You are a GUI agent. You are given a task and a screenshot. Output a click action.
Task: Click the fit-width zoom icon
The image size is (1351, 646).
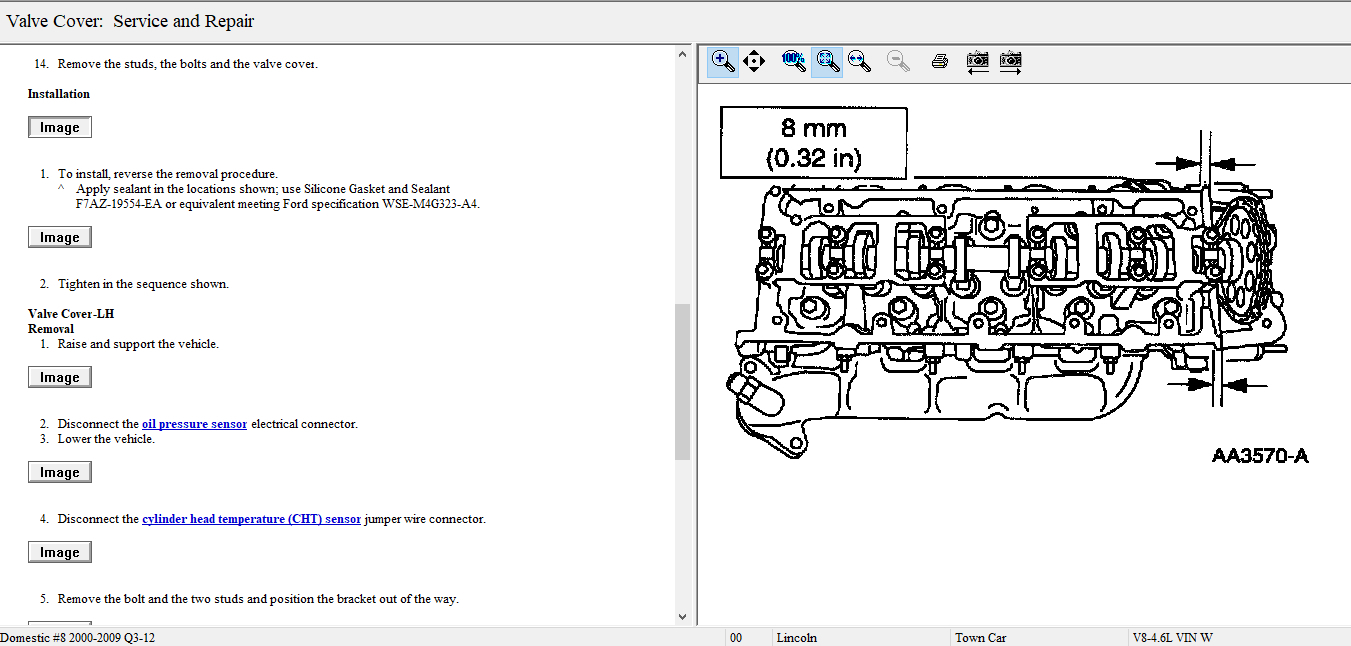858,62
